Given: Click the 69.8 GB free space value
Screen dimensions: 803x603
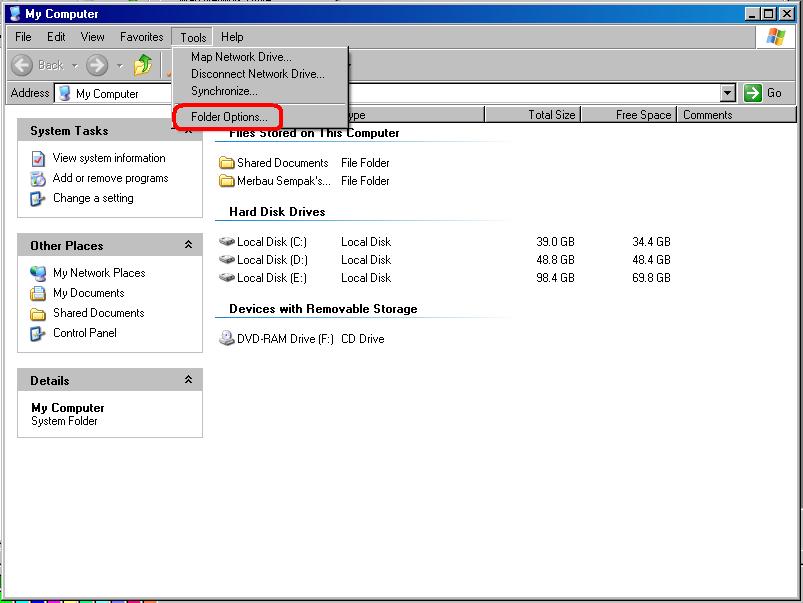Looking at the screenshot, I should 651,278.
